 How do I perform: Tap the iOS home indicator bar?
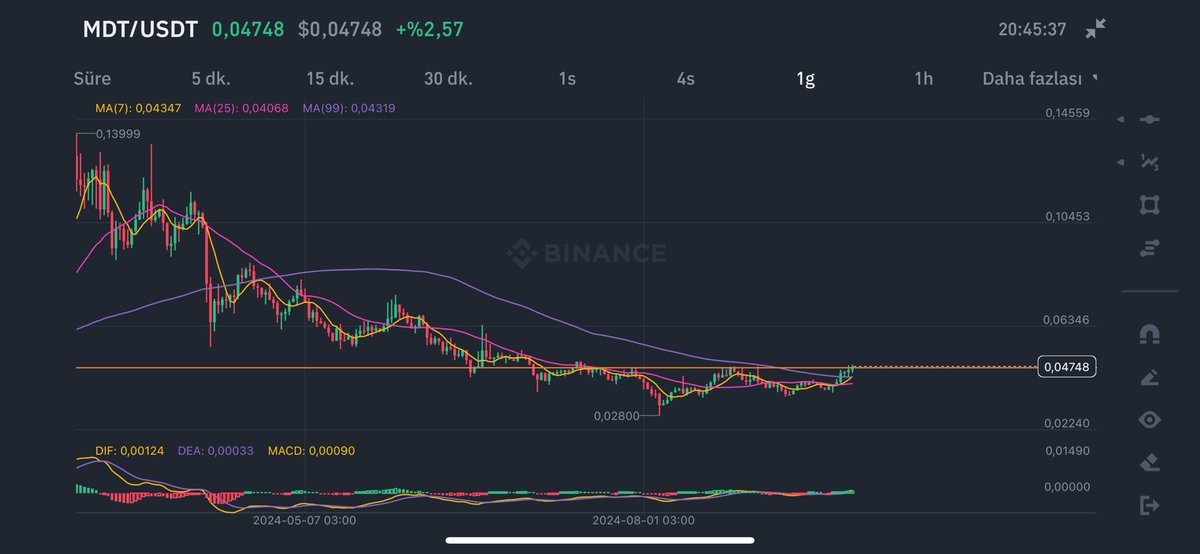[600, 541]
